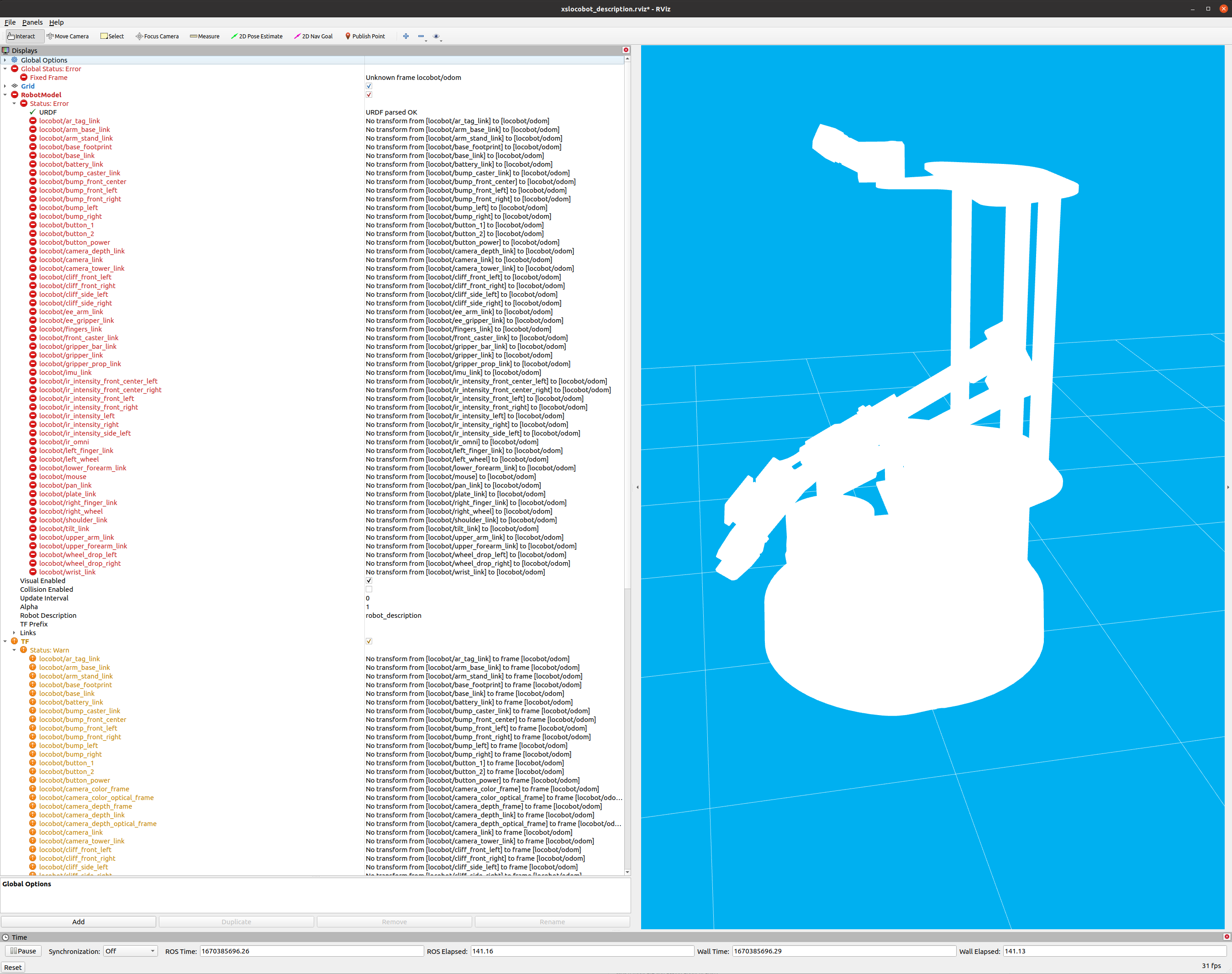1232x974 pixels.
Task: Select the ROS Time input field
Action: (x=311, y=951)
